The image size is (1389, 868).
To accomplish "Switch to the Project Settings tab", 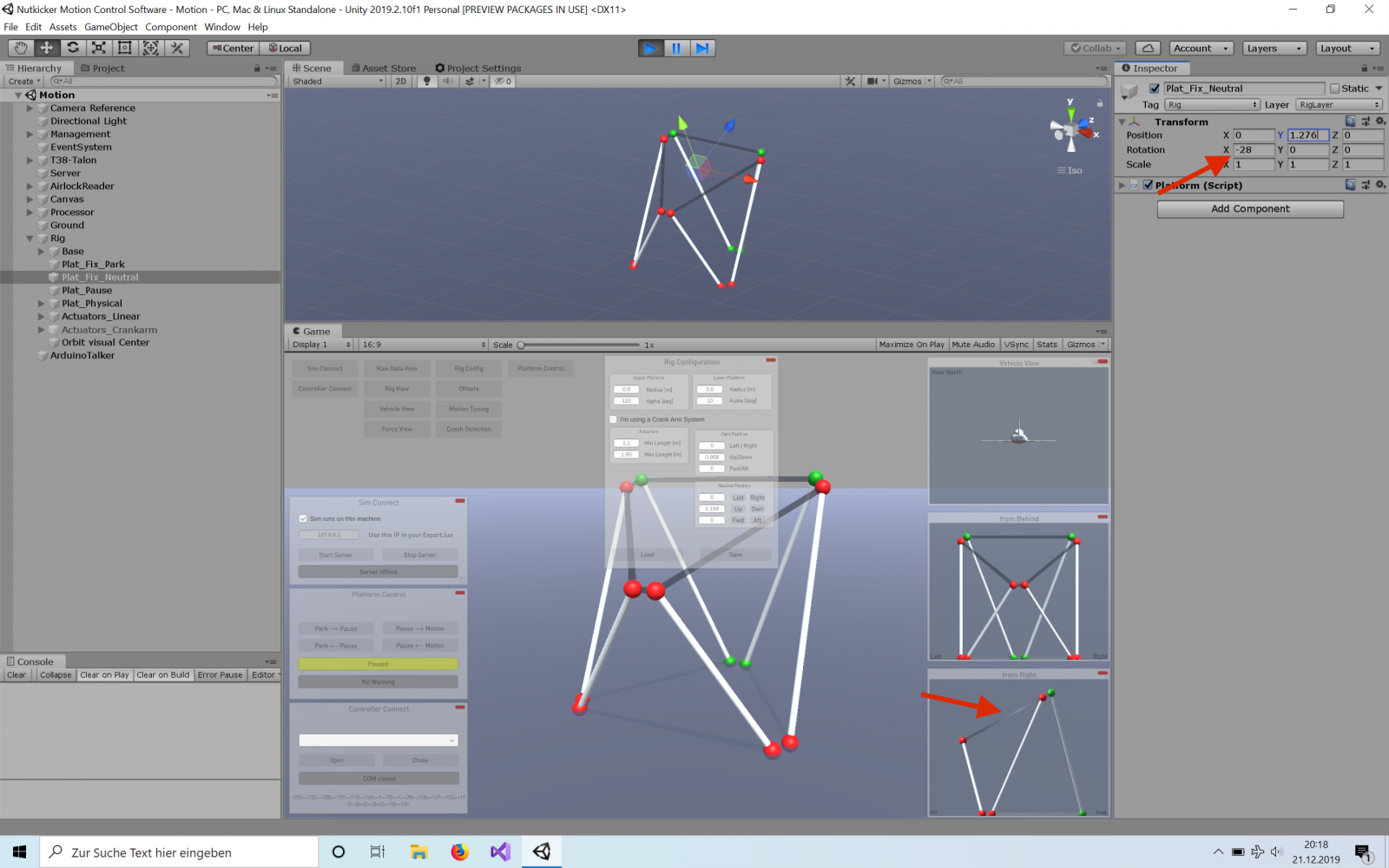I will (x=478, y=68).
